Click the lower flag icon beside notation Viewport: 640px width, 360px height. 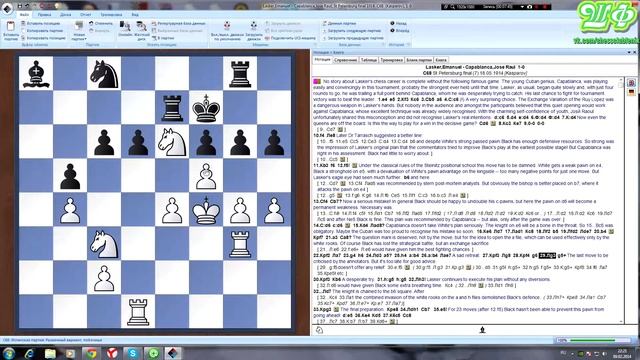[x=631, y=92]
